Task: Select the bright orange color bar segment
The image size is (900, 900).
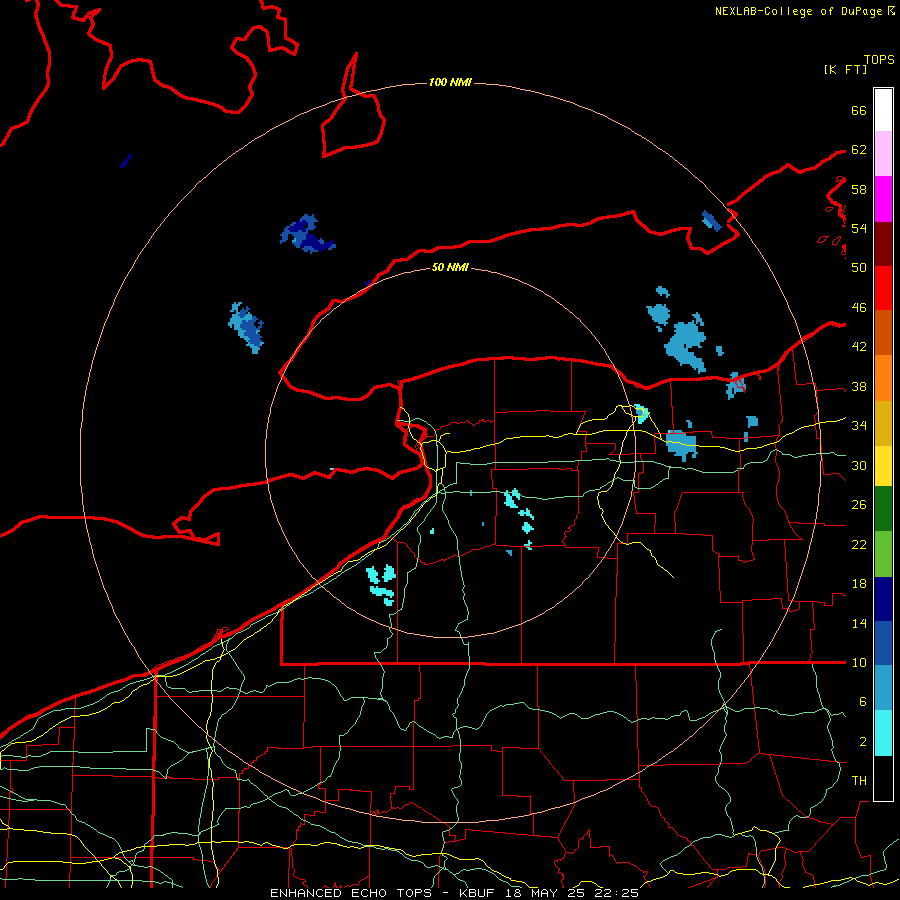Action: pyautogui.click(x=883, y=378)
